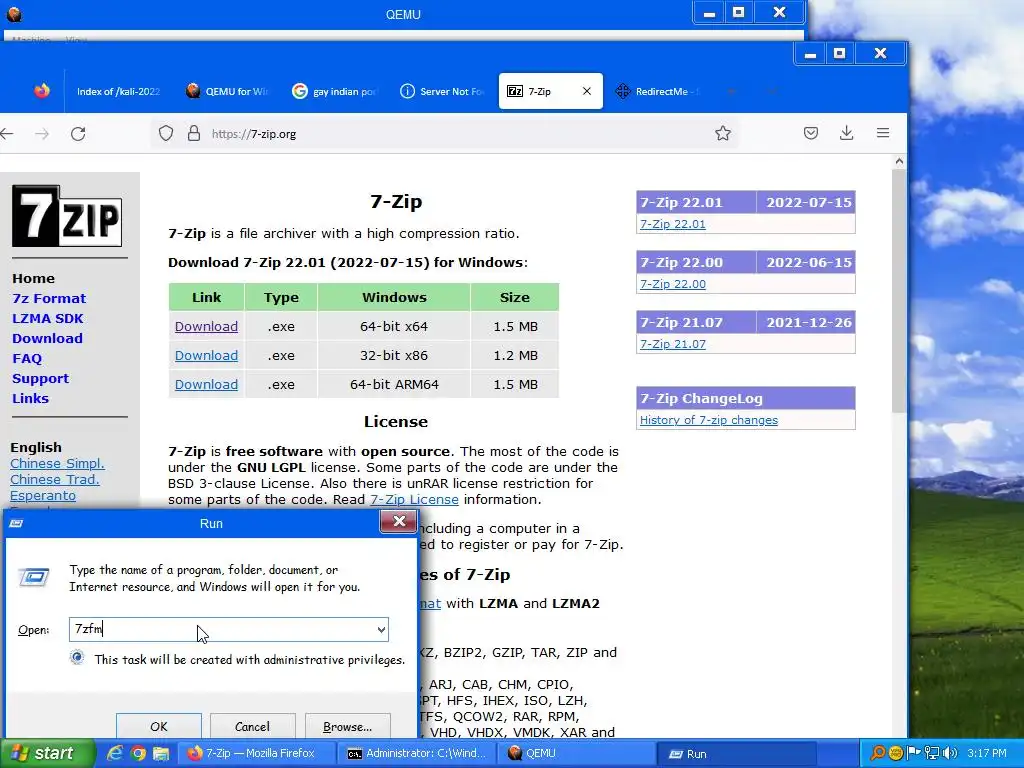Switch to the RedirectMe tab
Viewport: 1024px width, 768px height.
[658, 91]
